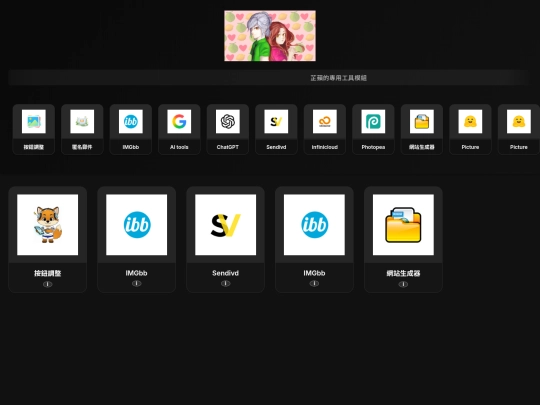Image resolution: width=540 pixels, height=405 pixels.
Task: Show info for the large Sendivd card
Action: coord(226,283)
